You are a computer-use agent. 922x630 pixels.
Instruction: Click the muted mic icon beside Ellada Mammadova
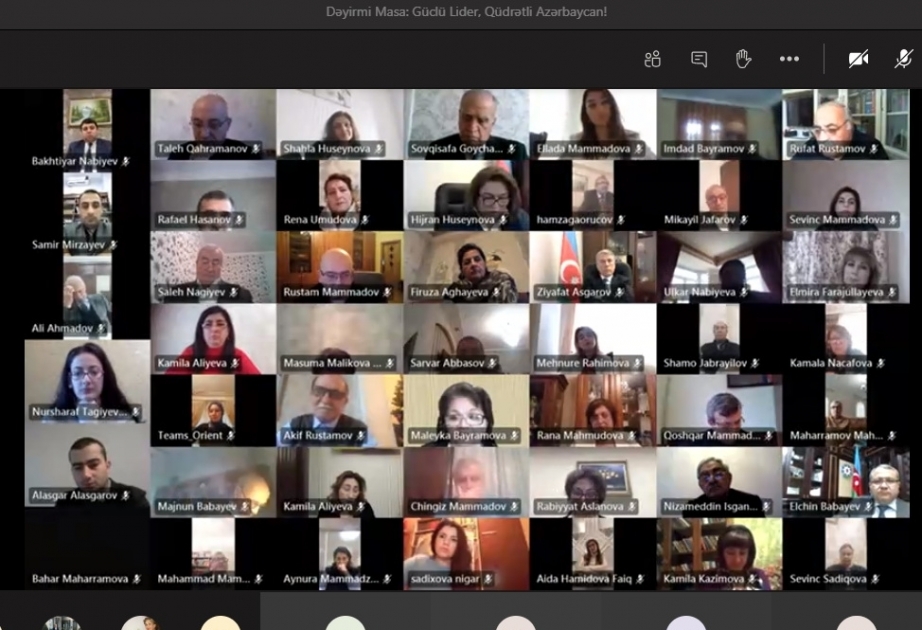[639, 149]
